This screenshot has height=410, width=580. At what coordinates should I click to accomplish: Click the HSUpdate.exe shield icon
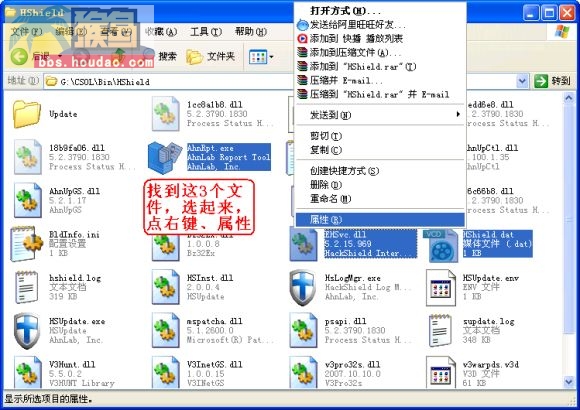click(27, 331)
